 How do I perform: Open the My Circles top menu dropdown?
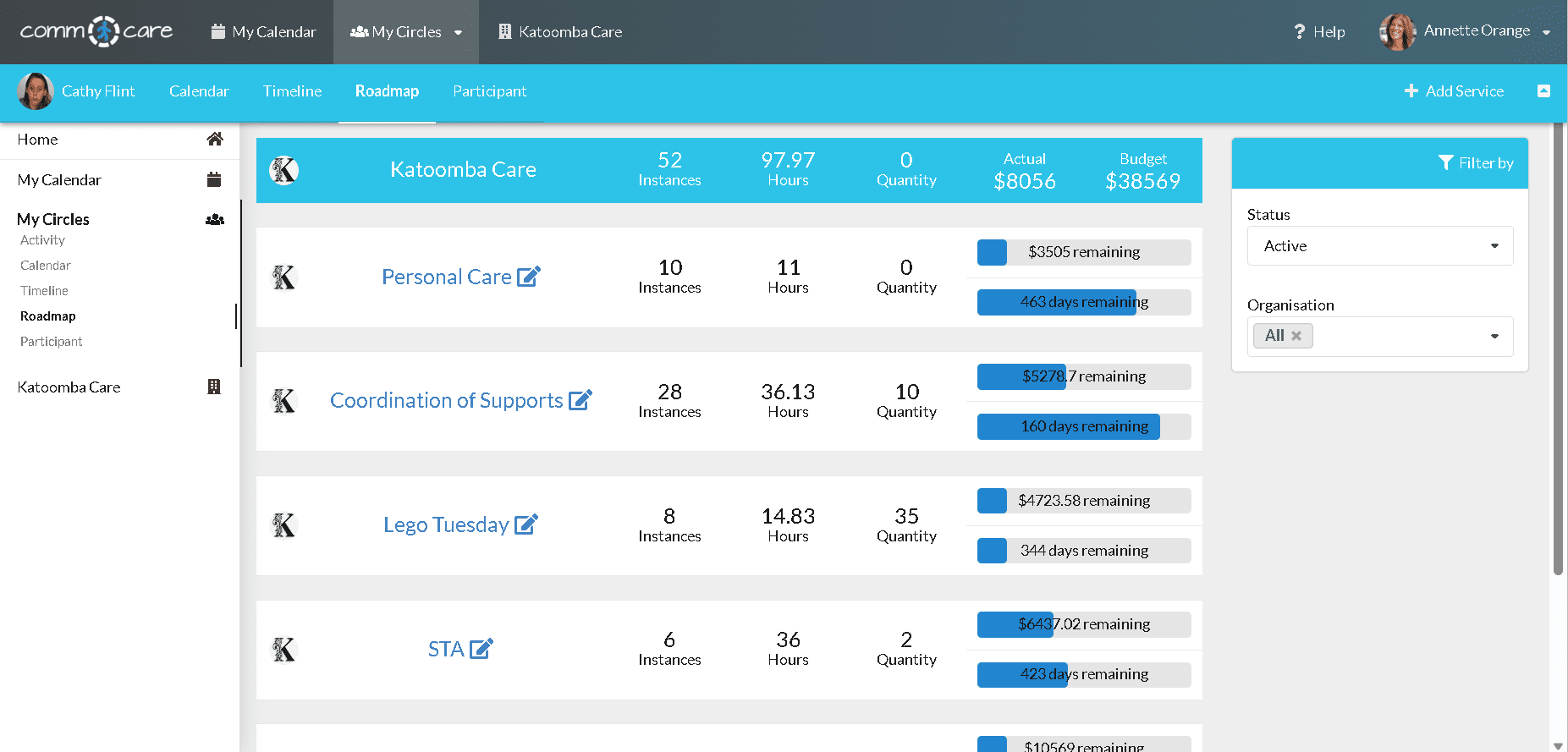(406, 32)
